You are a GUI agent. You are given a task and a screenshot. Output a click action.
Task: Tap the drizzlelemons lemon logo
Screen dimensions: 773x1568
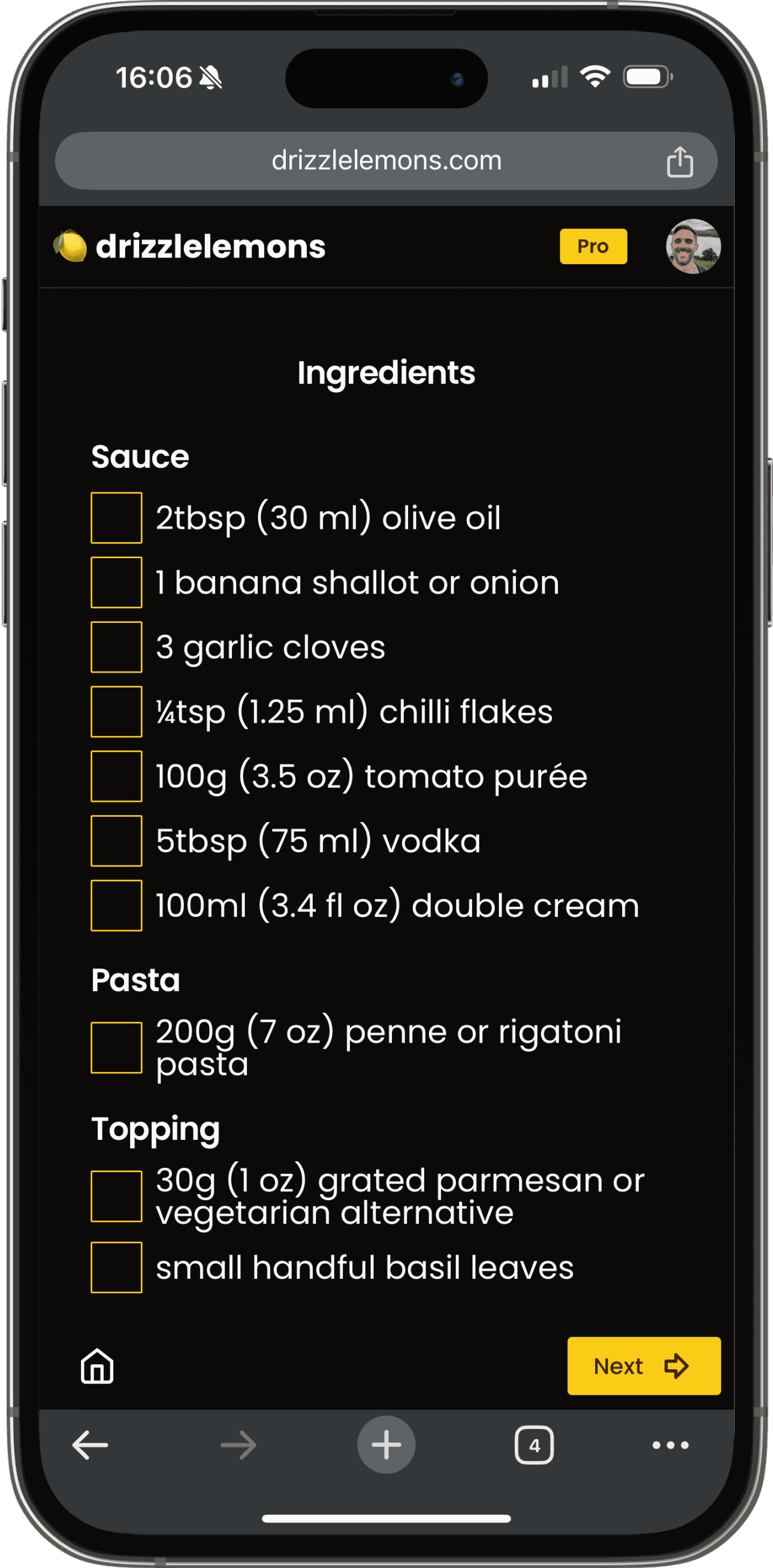[x=70, y=247]
